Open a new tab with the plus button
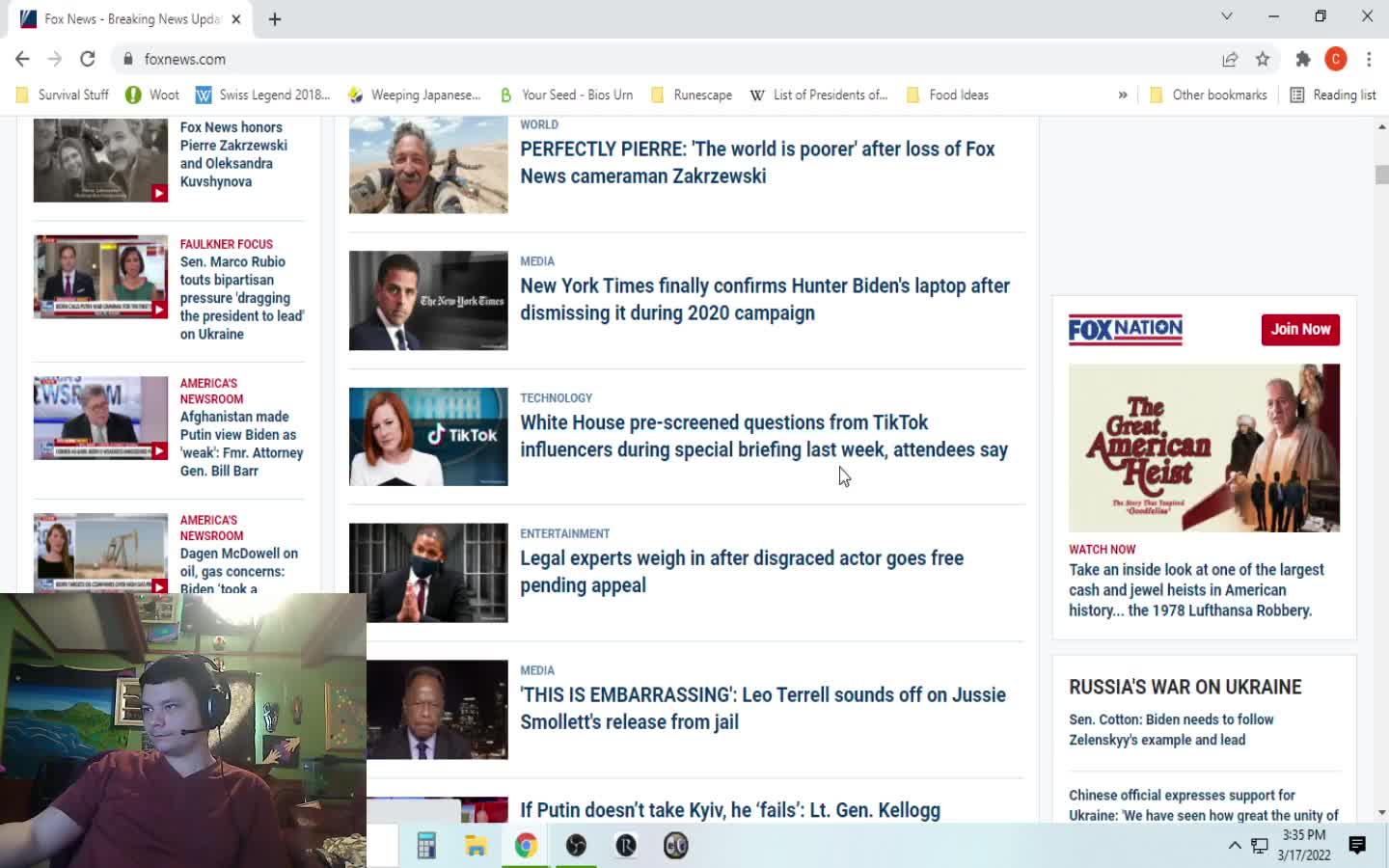Screen dimensions: 1389x868 (275, 18)
